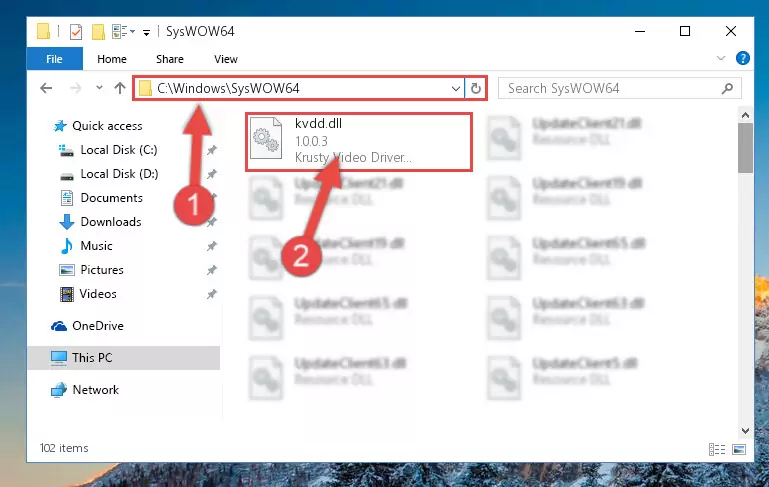Open the File menu tab
Image resolution: width=769 pixels, height=487 pixels.
(54, 59)
